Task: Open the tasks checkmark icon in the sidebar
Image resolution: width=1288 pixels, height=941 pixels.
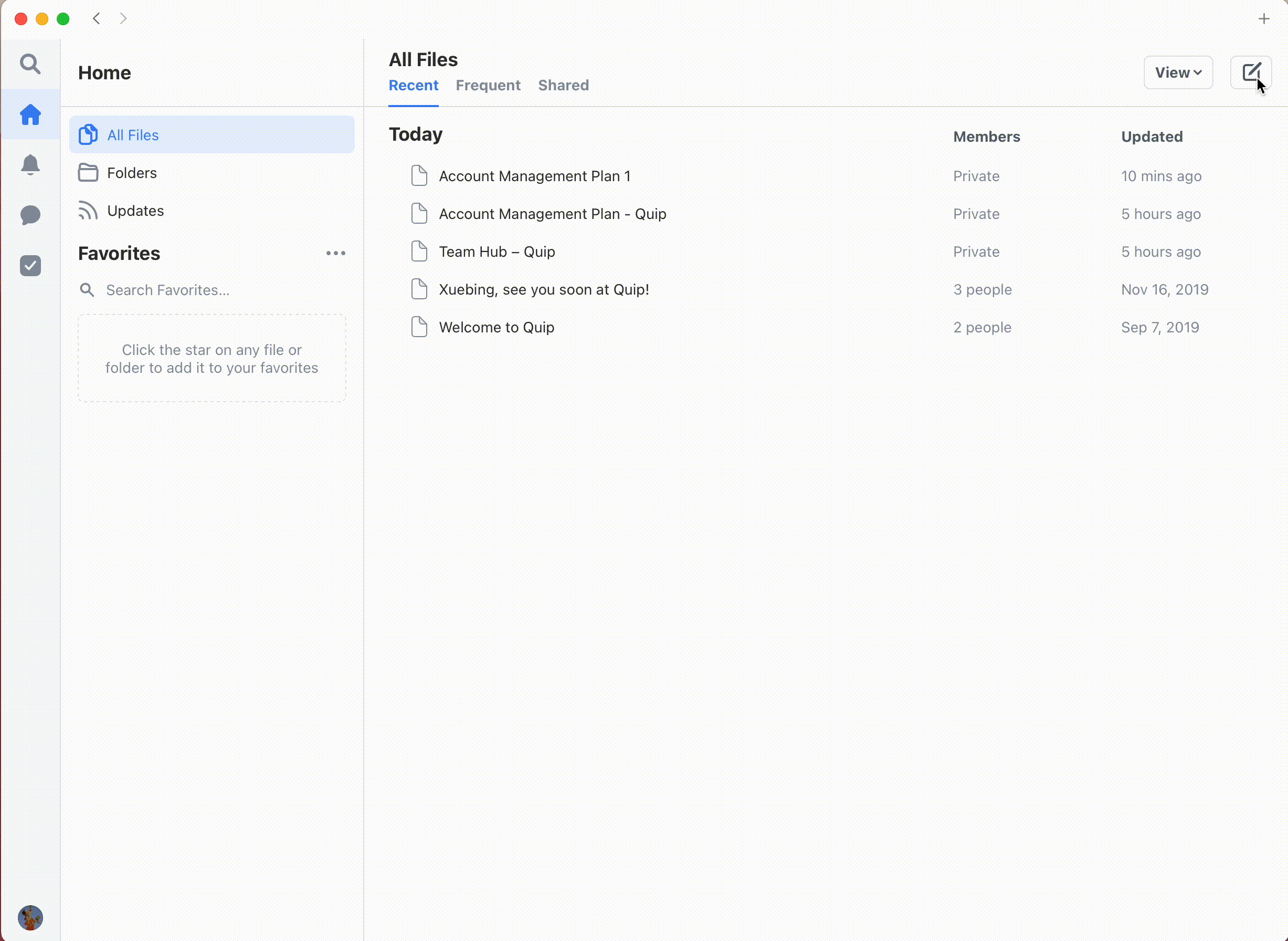Action: [30, 265]
